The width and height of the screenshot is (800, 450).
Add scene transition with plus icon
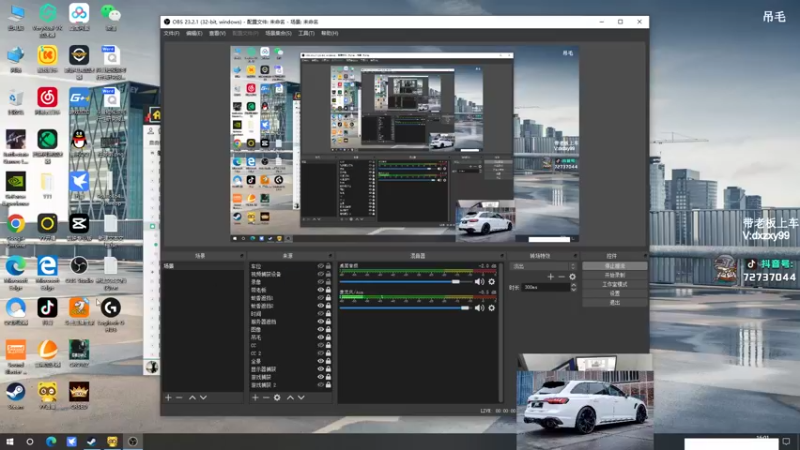[550, 276]
